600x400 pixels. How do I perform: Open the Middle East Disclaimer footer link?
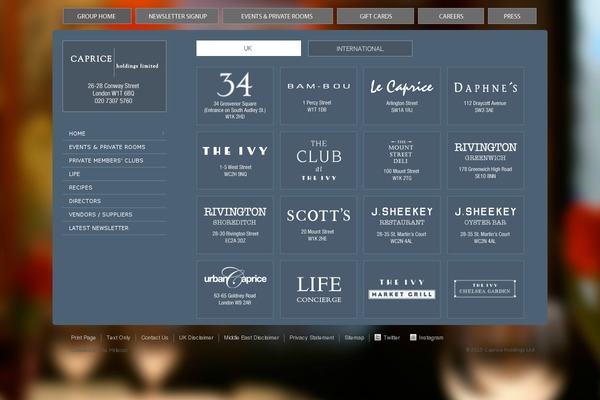click(251, 338)
